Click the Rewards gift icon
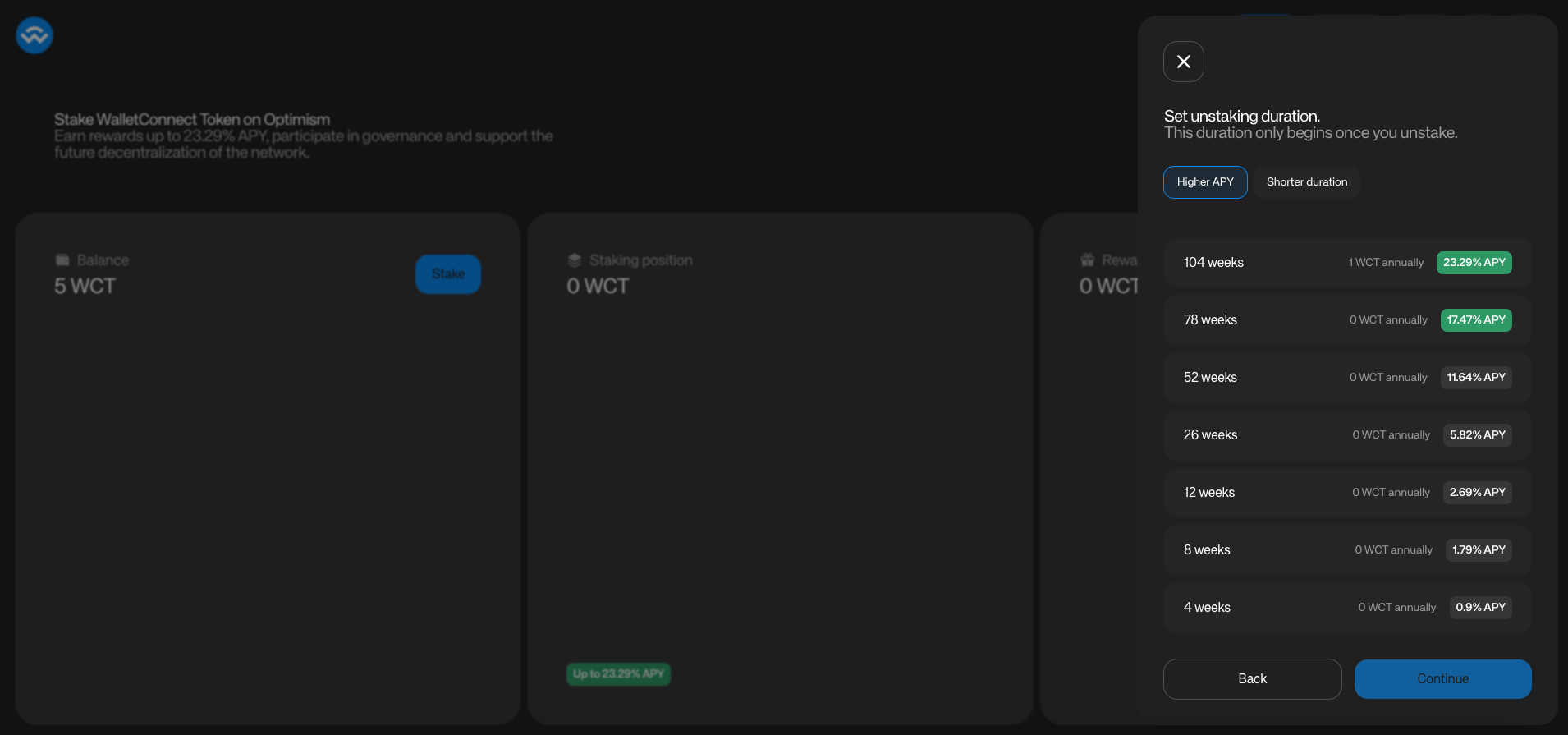Screen dimensions: 1568x735 pos(1087,260)
